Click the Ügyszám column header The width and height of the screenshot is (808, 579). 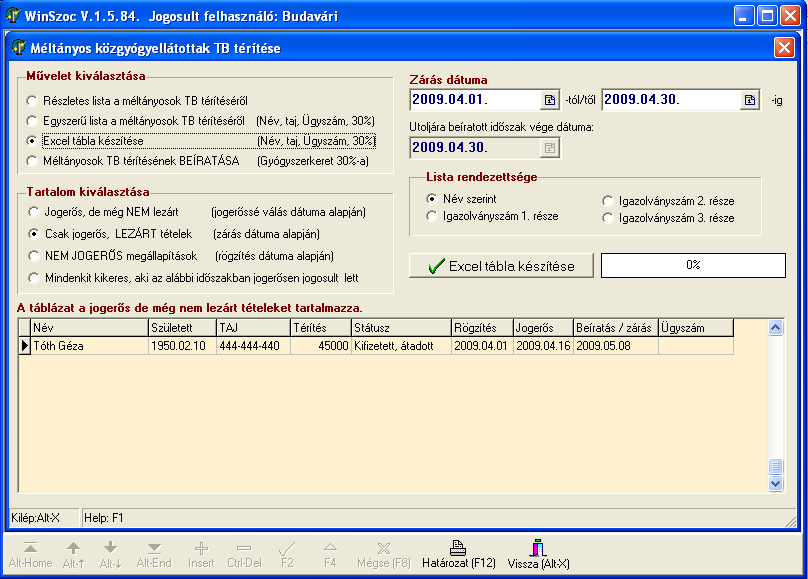[696, 328]
